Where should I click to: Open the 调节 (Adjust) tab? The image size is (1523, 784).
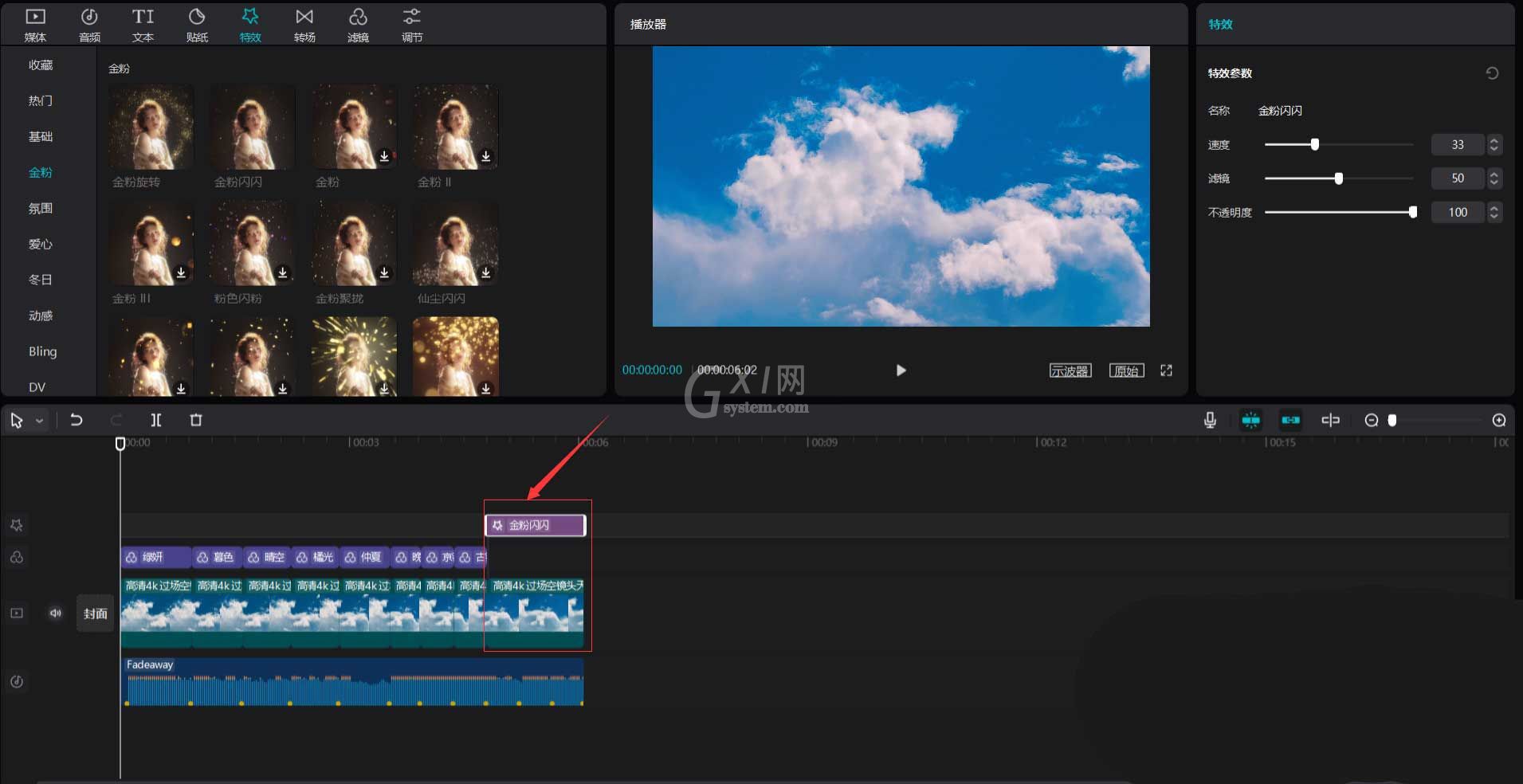pos(412,25)
